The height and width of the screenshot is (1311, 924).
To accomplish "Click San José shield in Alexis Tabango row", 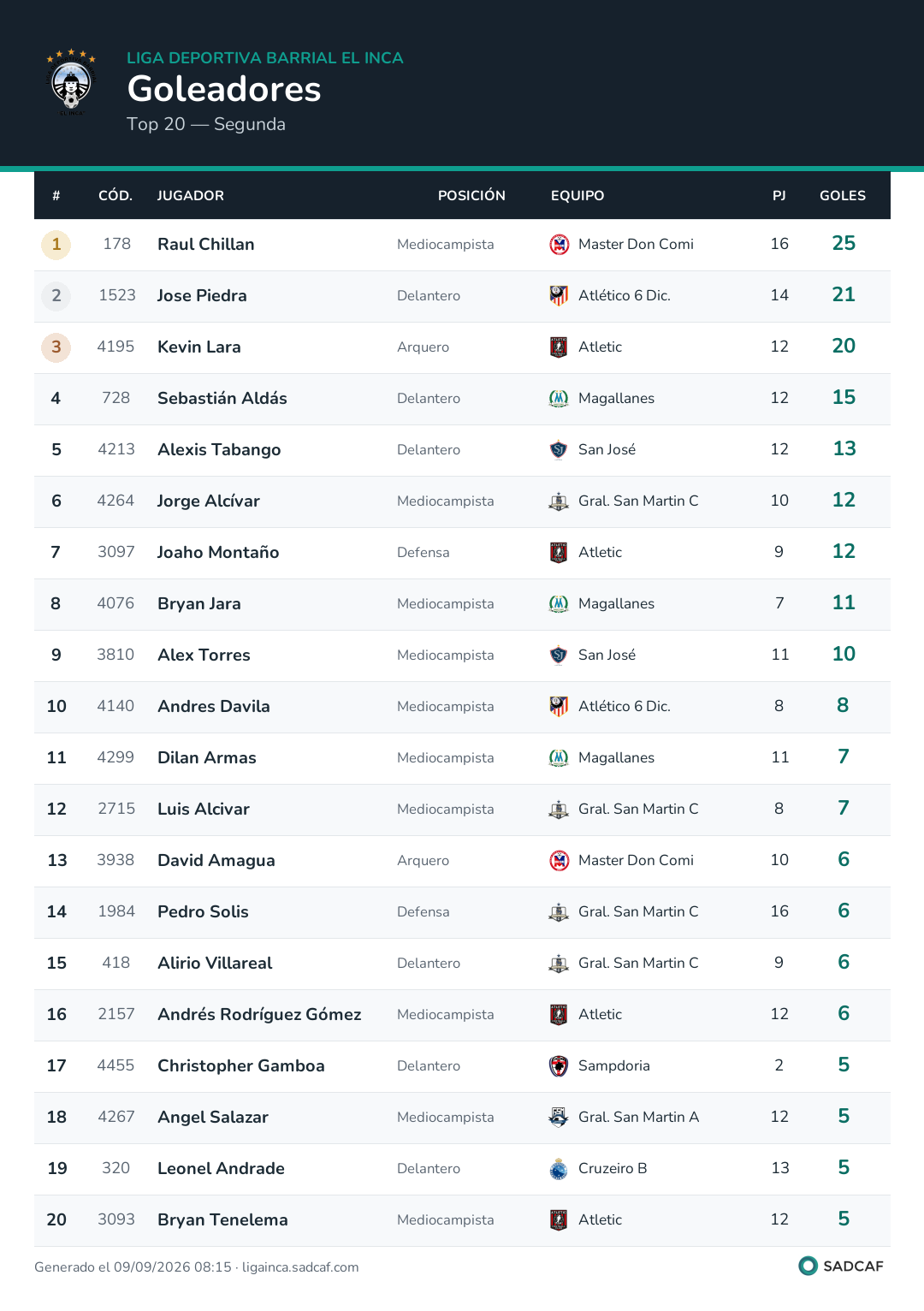I will pyautogui.click(x=559, y=450).
